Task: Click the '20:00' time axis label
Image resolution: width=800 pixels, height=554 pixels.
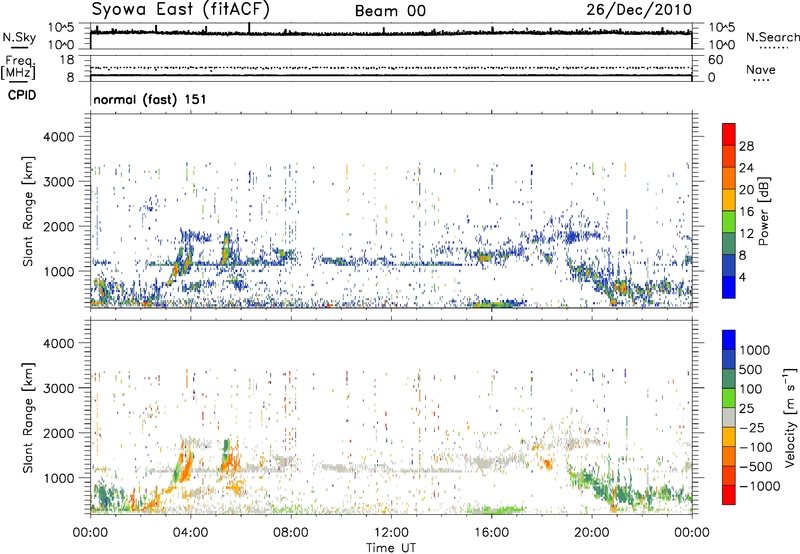Action: 591,533
